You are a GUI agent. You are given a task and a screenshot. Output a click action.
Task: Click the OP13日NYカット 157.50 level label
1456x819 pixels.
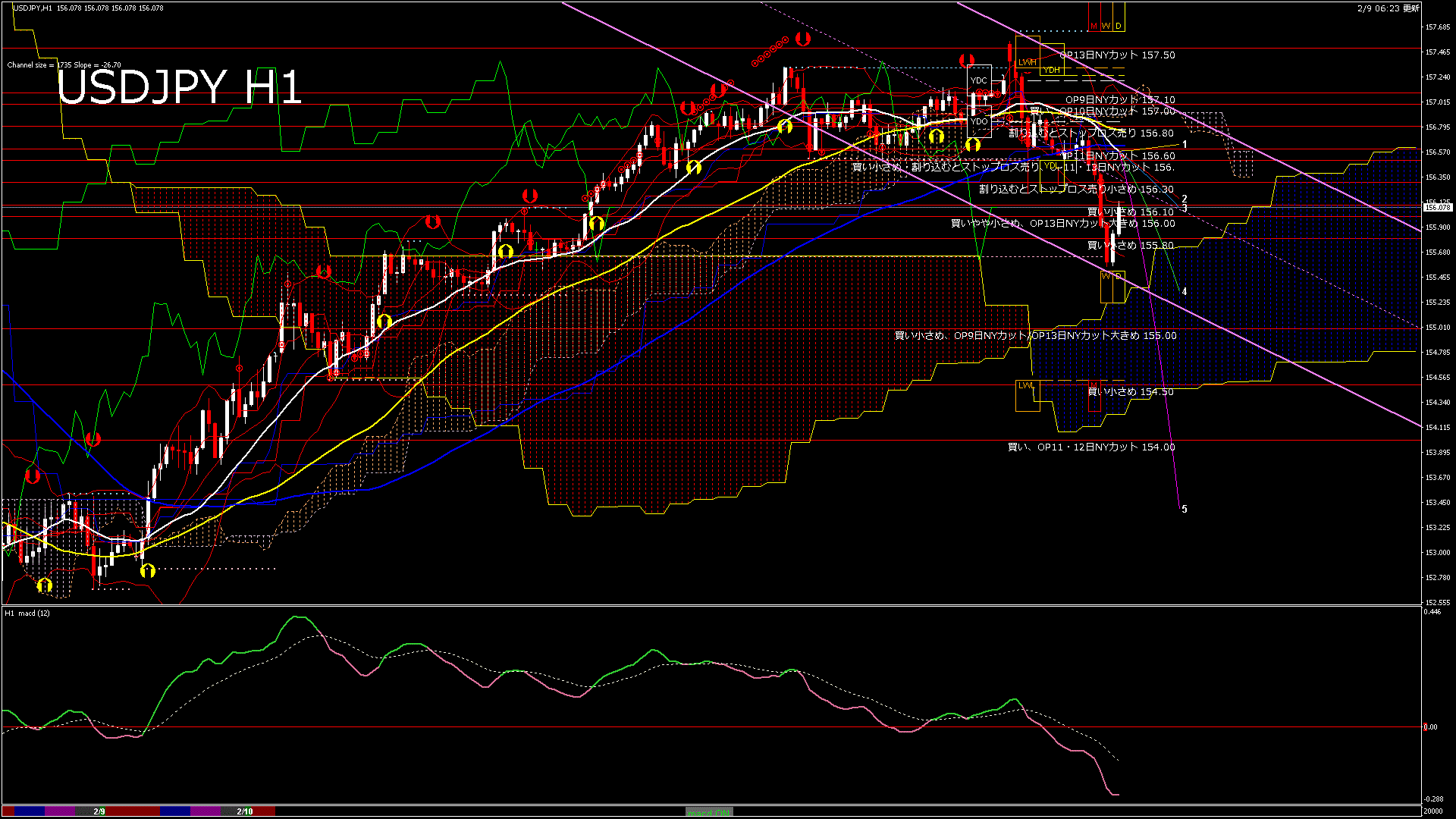tap(1117, 55)
